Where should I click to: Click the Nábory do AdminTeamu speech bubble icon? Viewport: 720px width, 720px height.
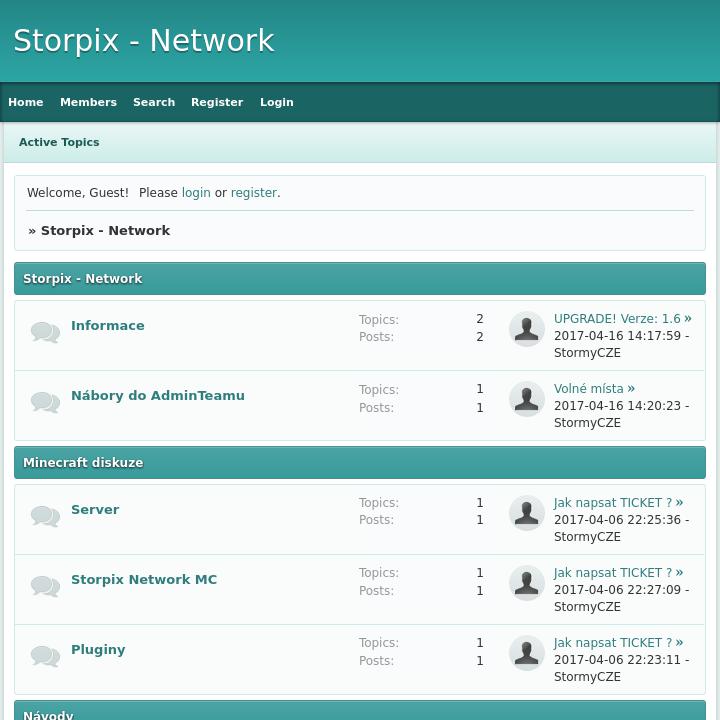[x=45, y=402]
